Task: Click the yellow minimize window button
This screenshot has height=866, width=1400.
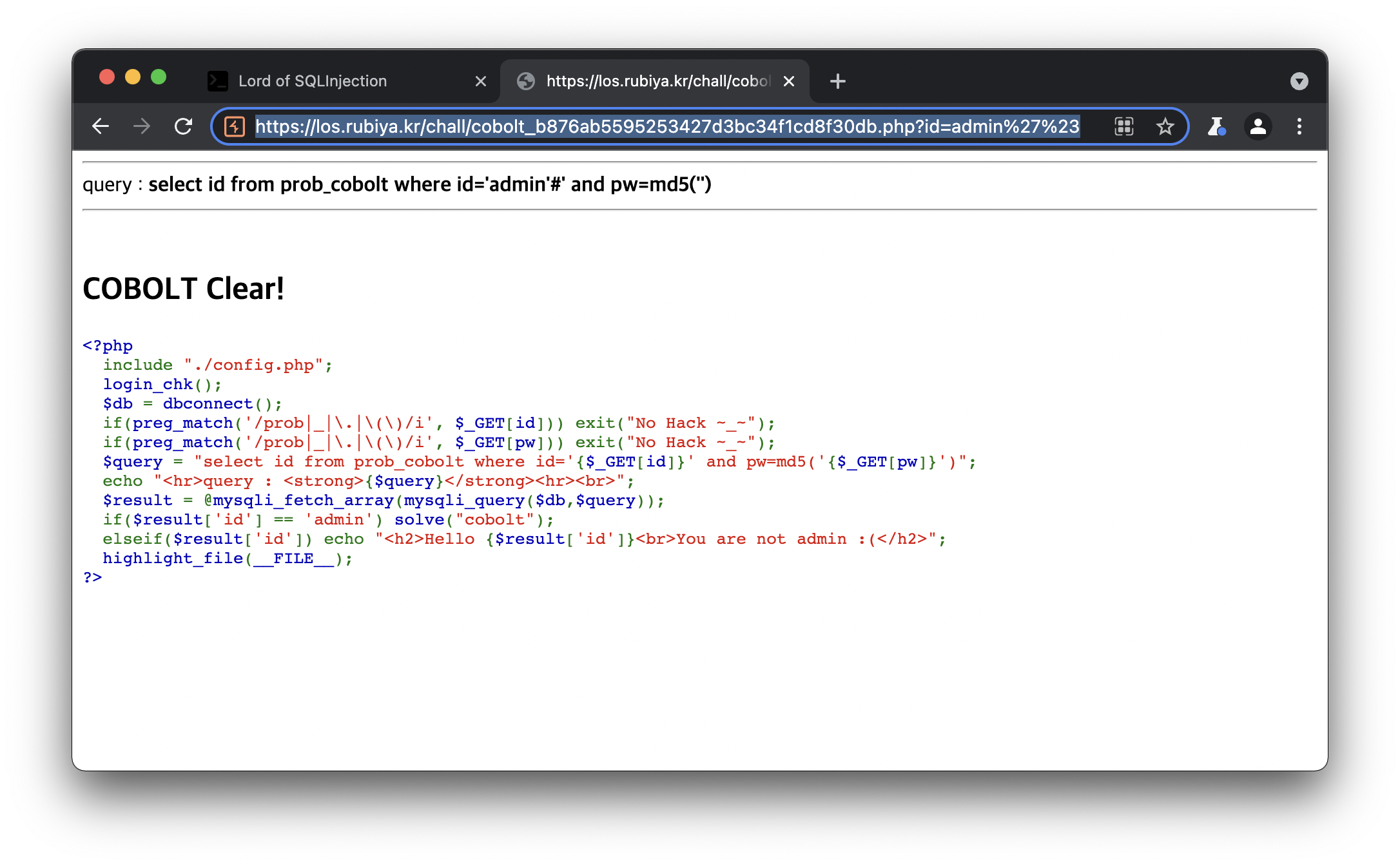Action: tap(133, 77)
